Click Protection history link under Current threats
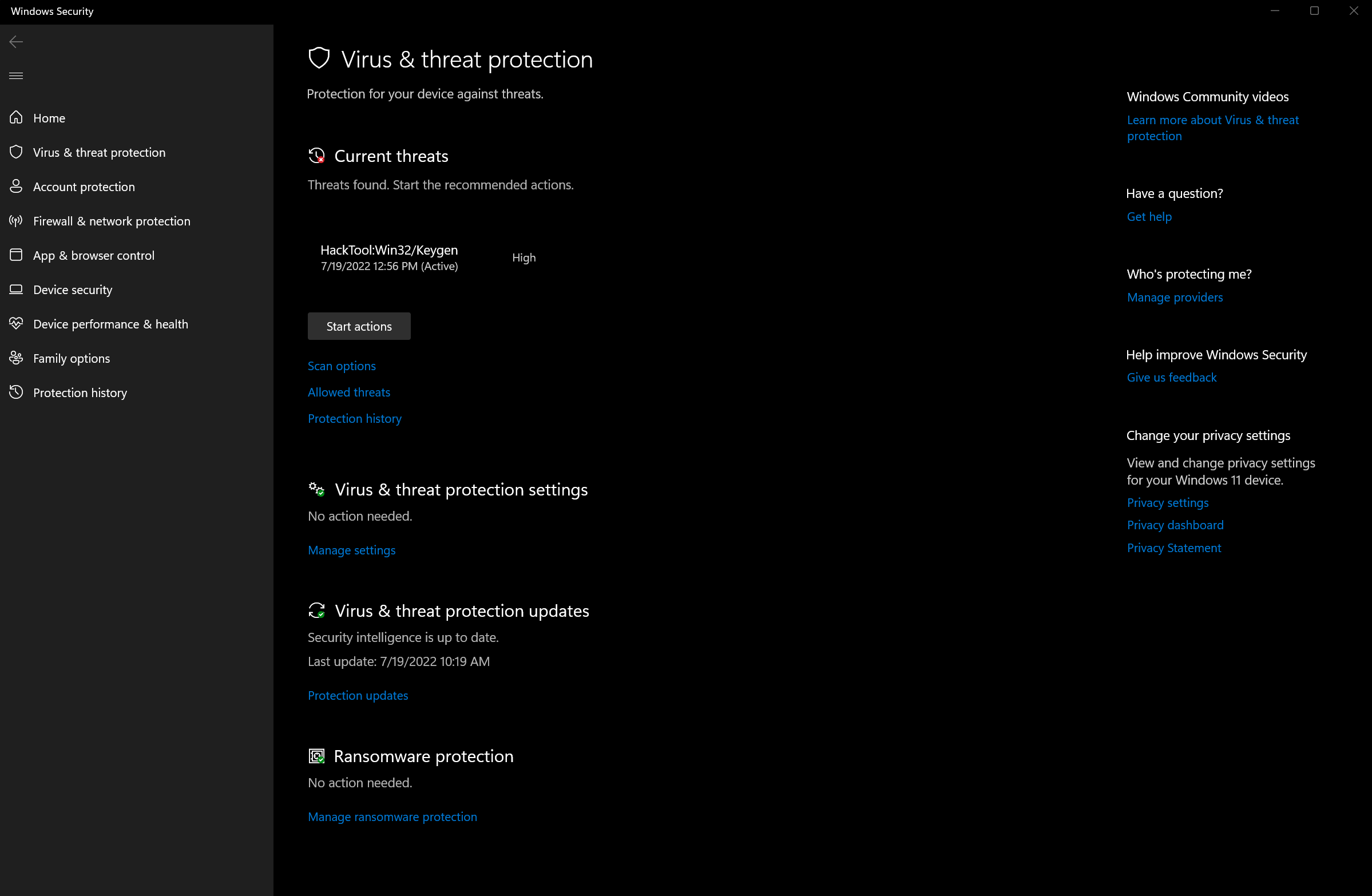 tap(355, 419)
